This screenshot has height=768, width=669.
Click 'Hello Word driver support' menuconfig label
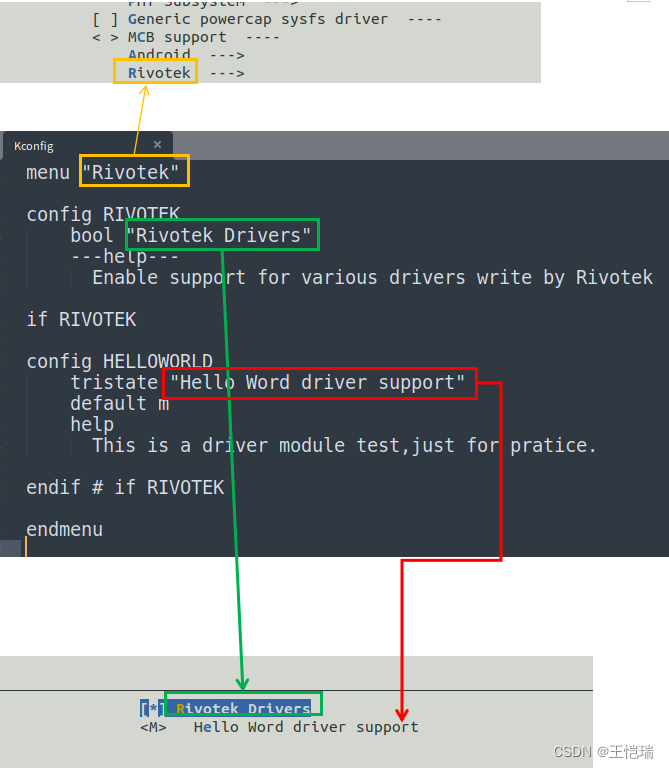306,727
